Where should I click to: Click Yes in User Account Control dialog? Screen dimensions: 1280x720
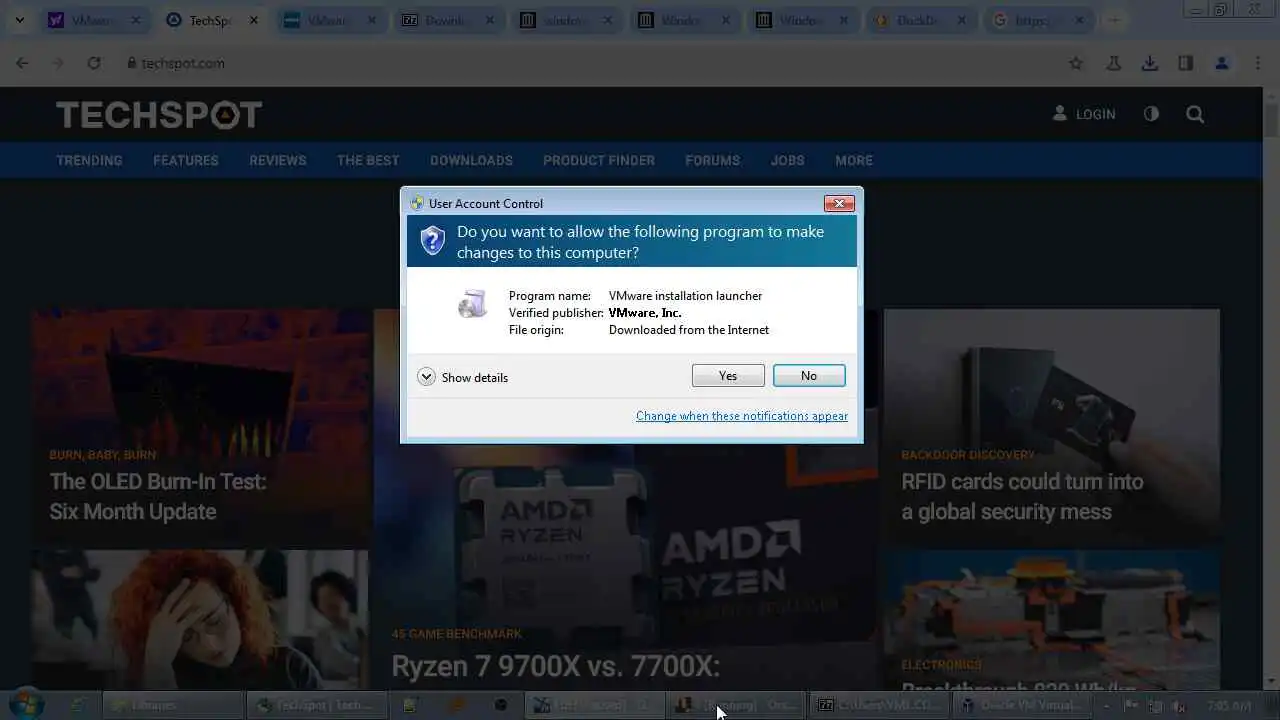[x=728, y=376]
